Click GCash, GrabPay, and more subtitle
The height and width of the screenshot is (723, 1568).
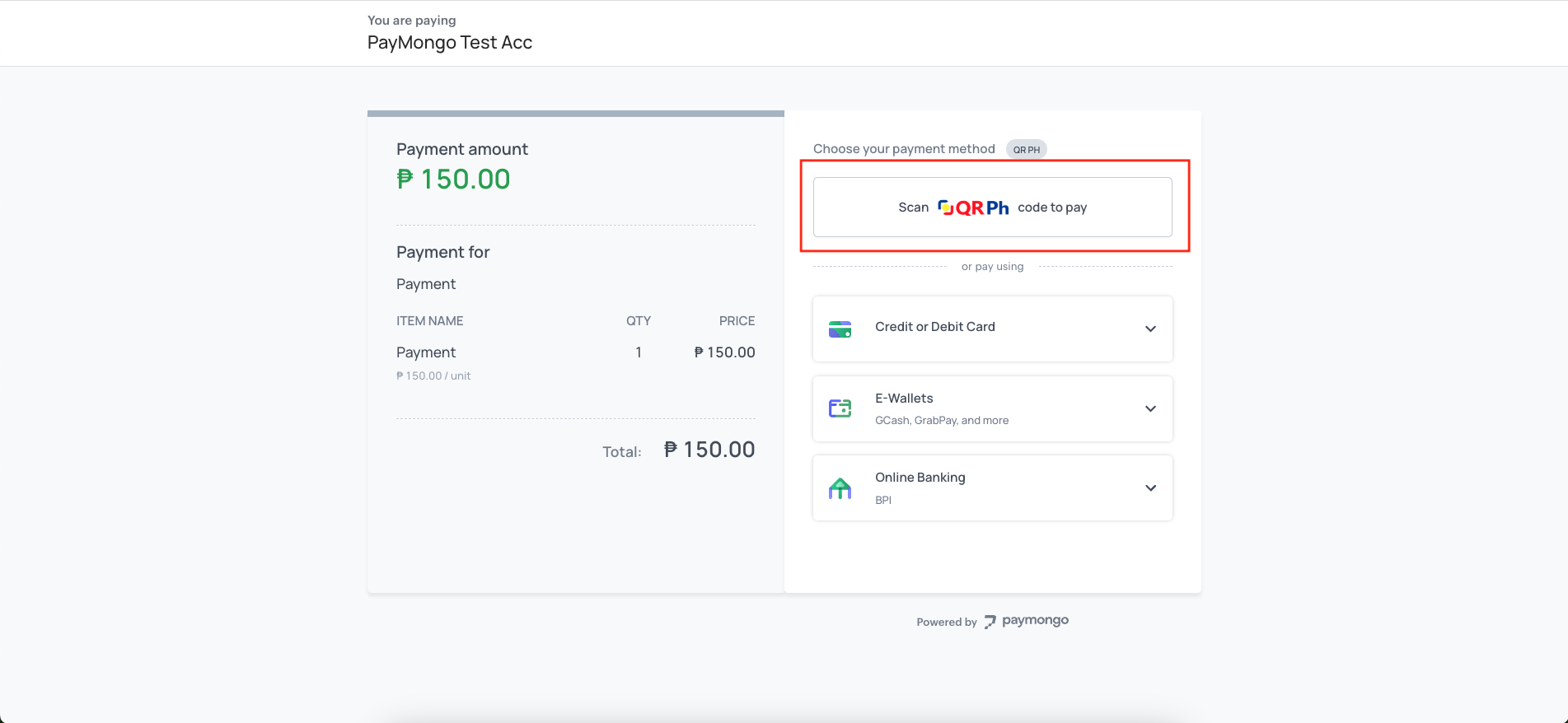tap(941, 421)
